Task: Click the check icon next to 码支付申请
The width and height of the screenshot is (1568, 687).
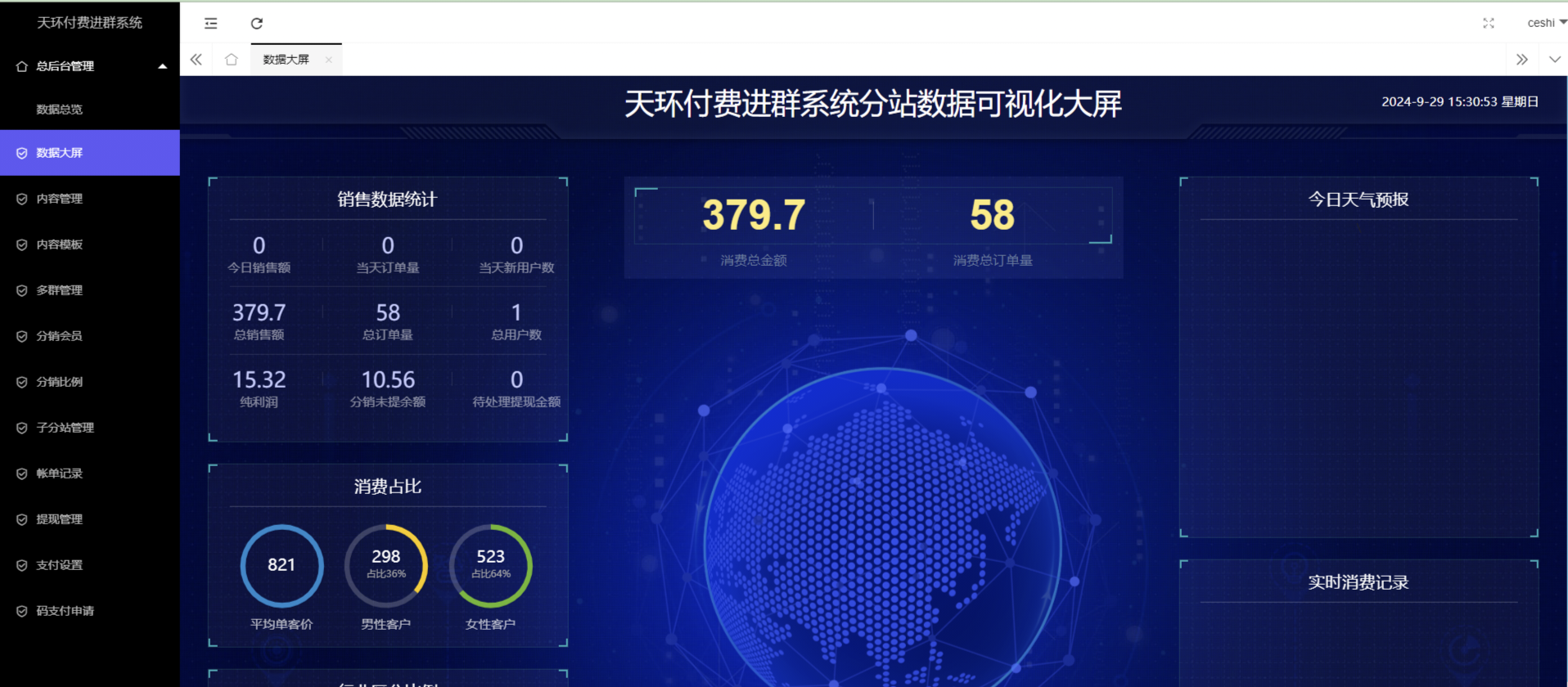Action: point(22,611)
